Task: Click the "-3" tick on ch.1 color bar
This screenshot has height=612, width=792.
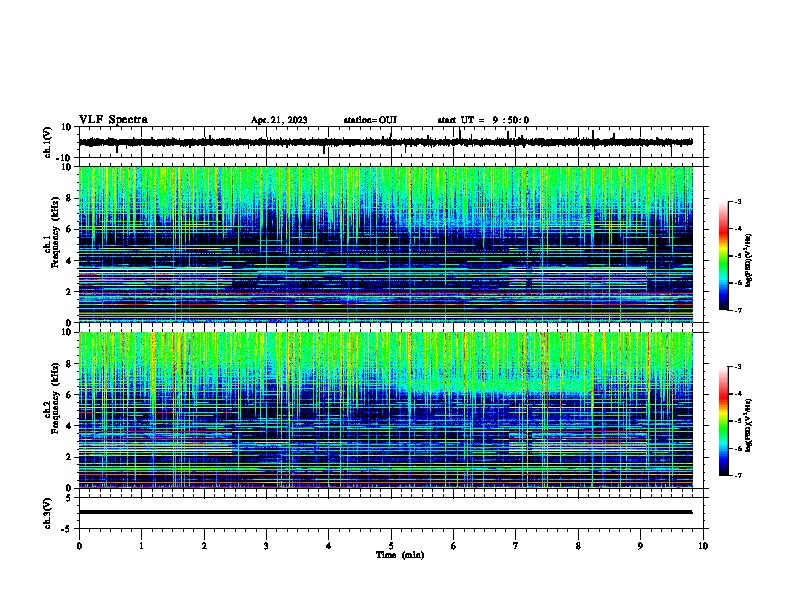Action: [x=737, y=201]
